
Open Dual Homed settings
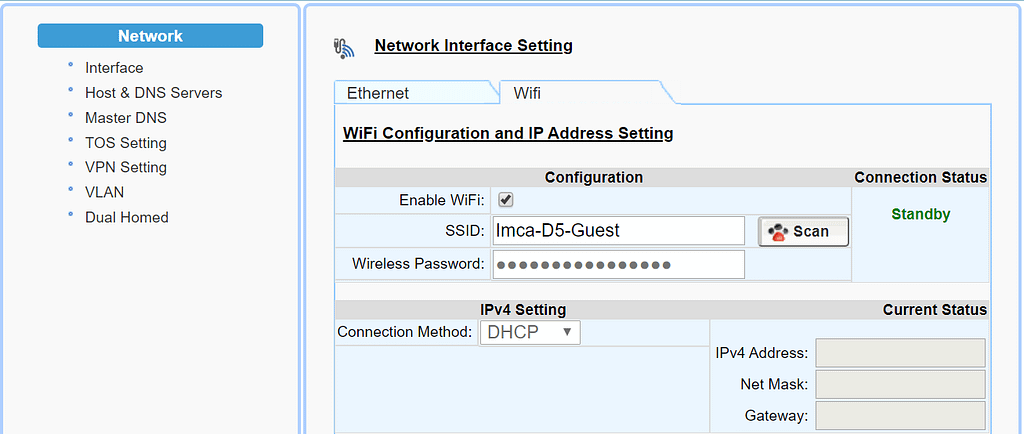pyautogui.click(x=127, y=217)
